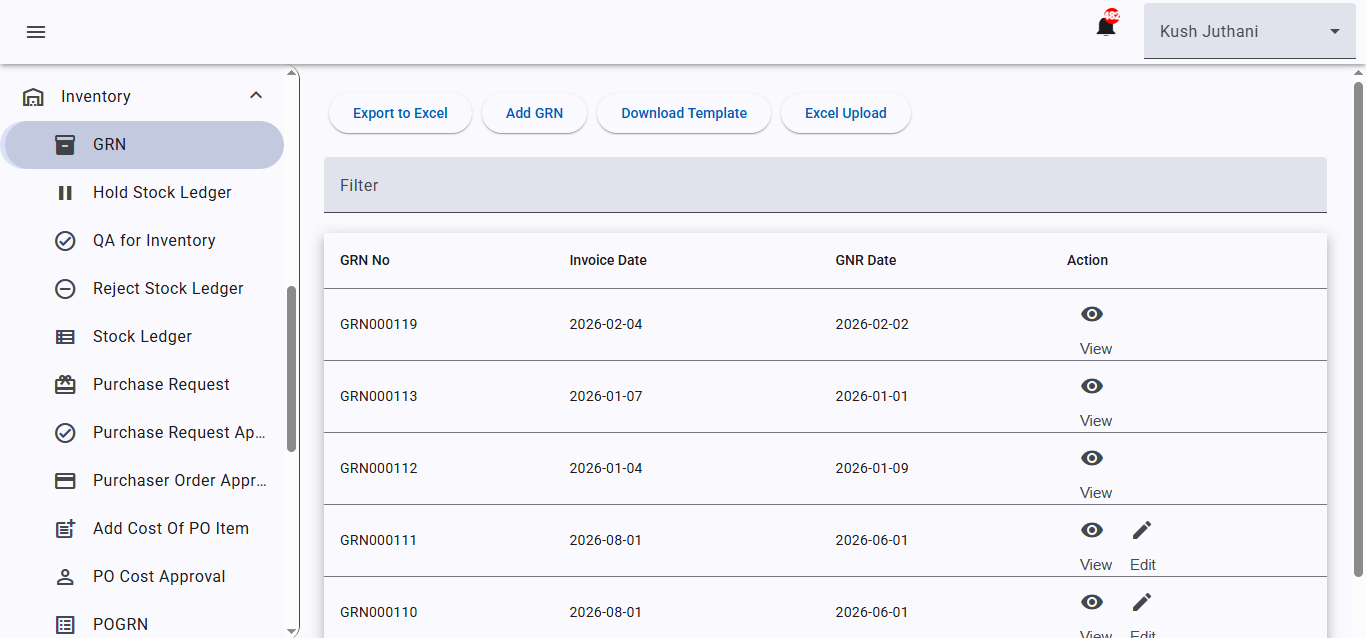Select POGRN in the sidebar
The width and height of the screenshot is (1366, 638).
click(x=120, y=625)
